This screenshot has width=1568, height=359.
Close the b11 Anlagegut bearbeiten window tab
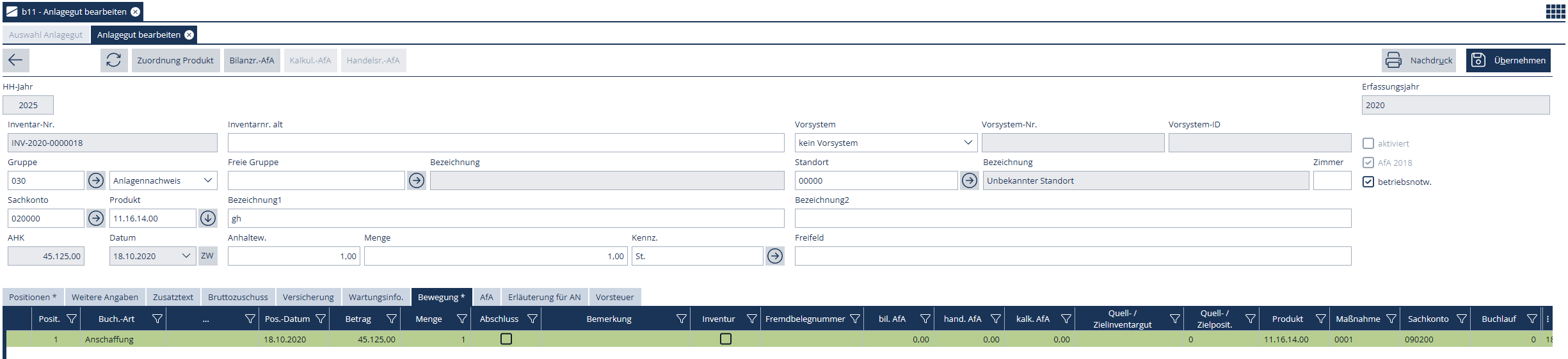(x=136, y=12)
